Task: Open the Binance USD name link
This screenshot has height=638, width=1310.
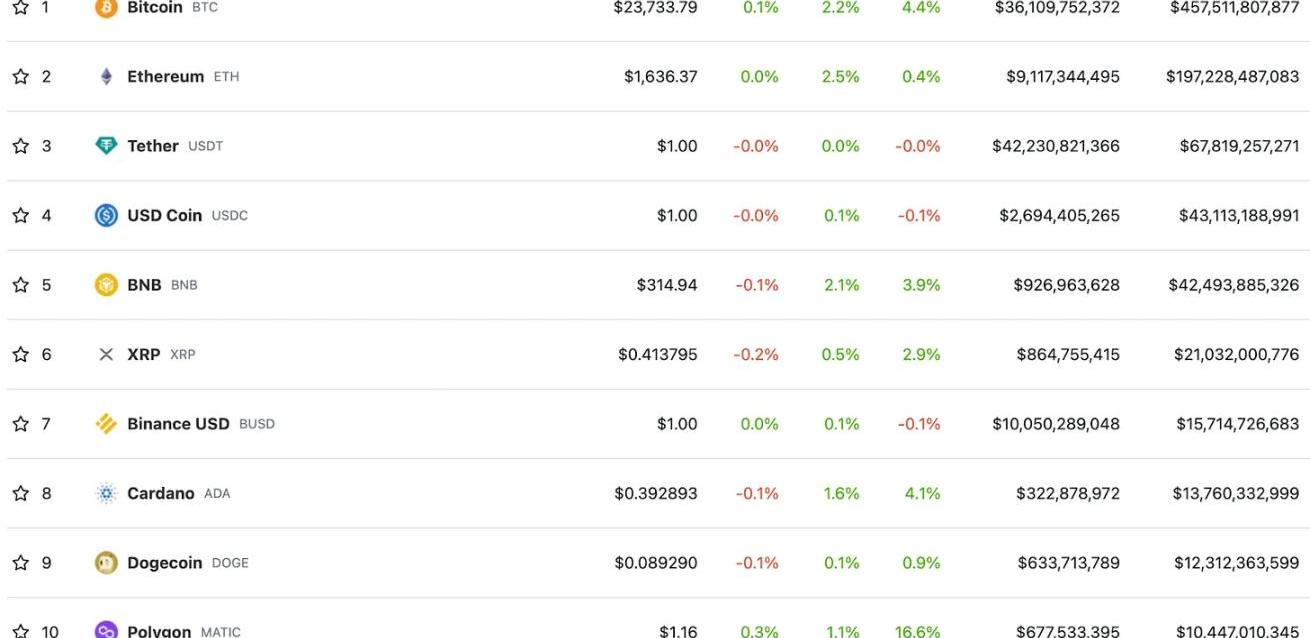Action: [178, 424]
